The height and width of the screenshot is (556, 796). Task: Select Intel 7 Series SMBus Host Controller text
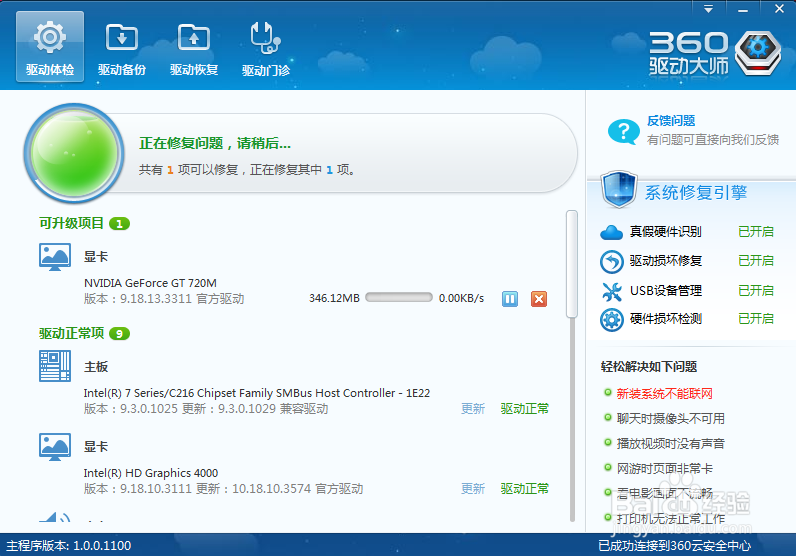click(257, 393)
